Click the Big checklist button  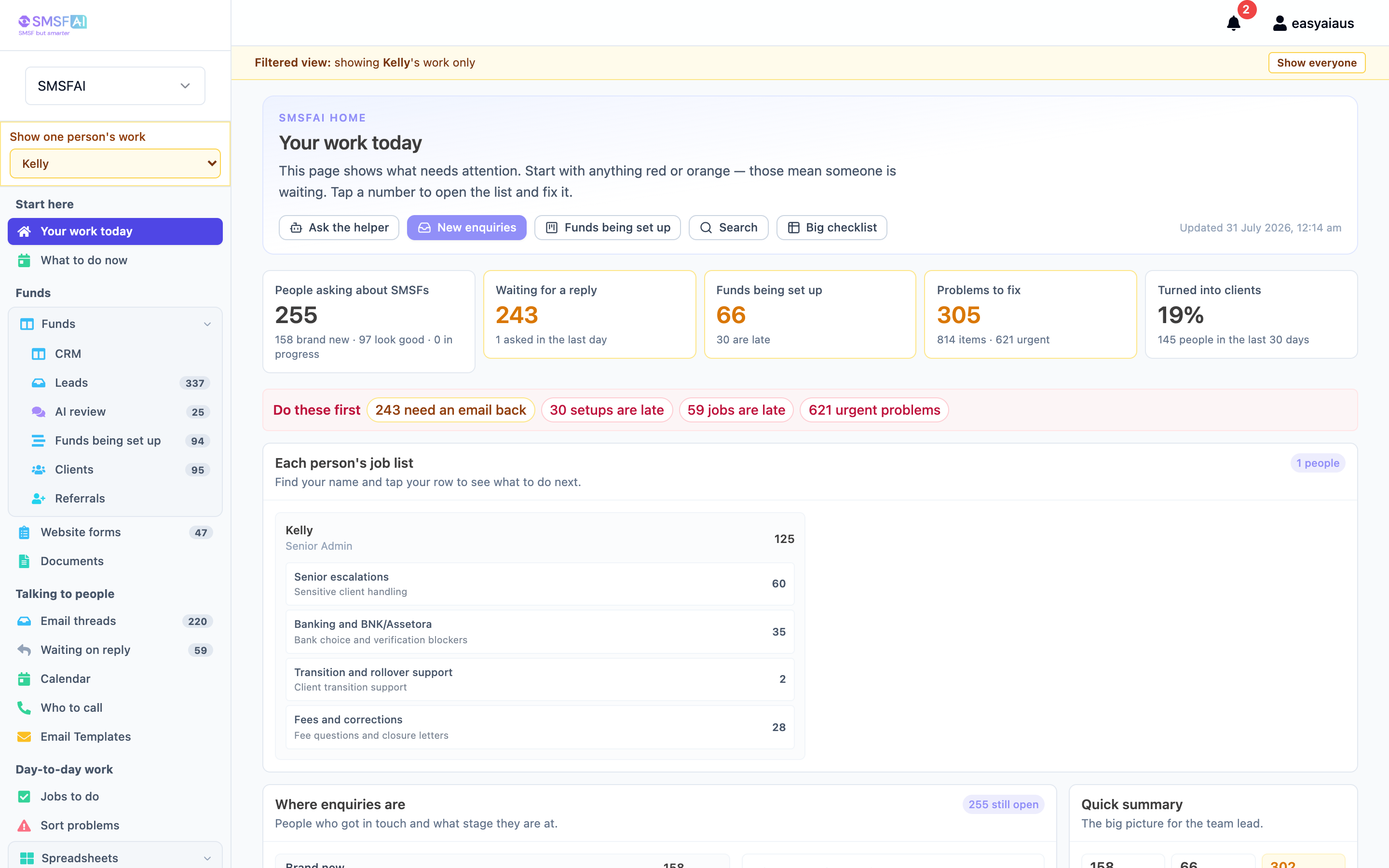coord(831,228)
